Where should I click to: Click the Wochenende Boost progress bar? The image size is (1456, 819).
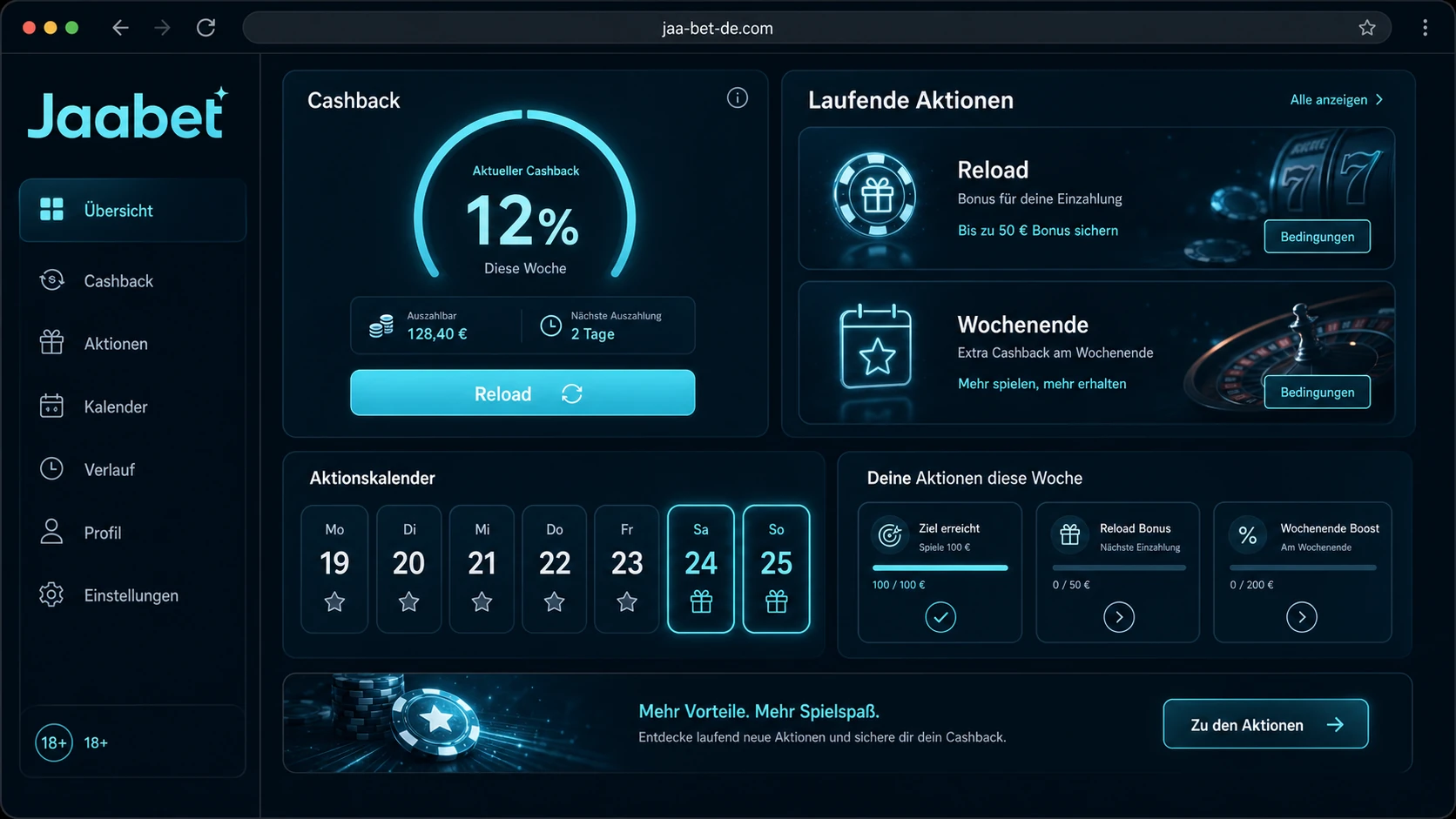pos(1303,567)
